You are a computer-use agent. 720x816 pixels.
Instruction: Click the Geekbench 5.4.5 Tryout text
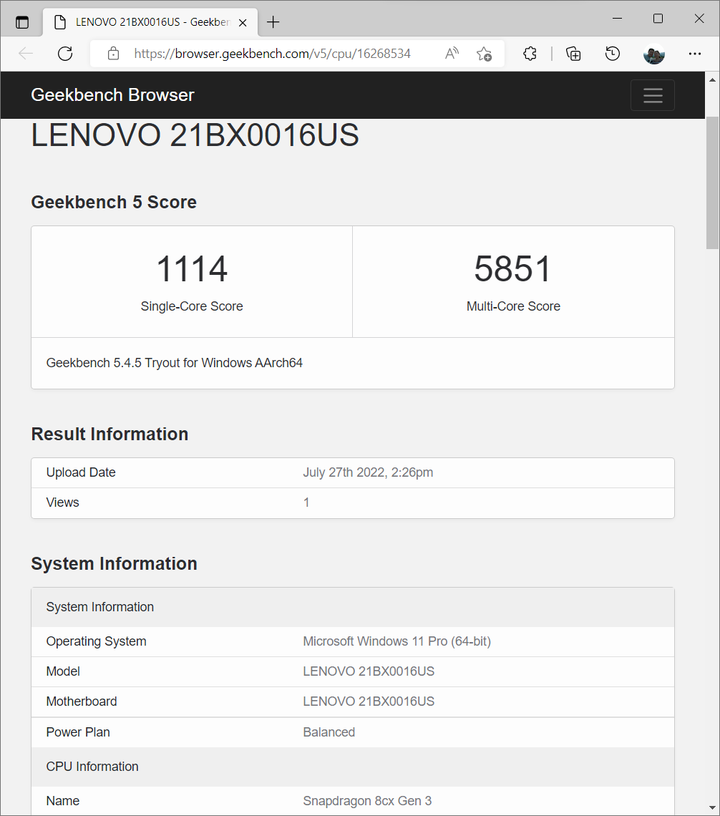pyautogui.click(x=174, y=363)
